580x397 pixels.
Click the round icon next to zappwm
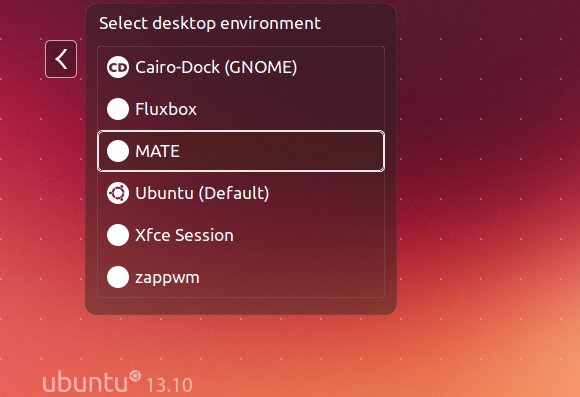[118, 277]
